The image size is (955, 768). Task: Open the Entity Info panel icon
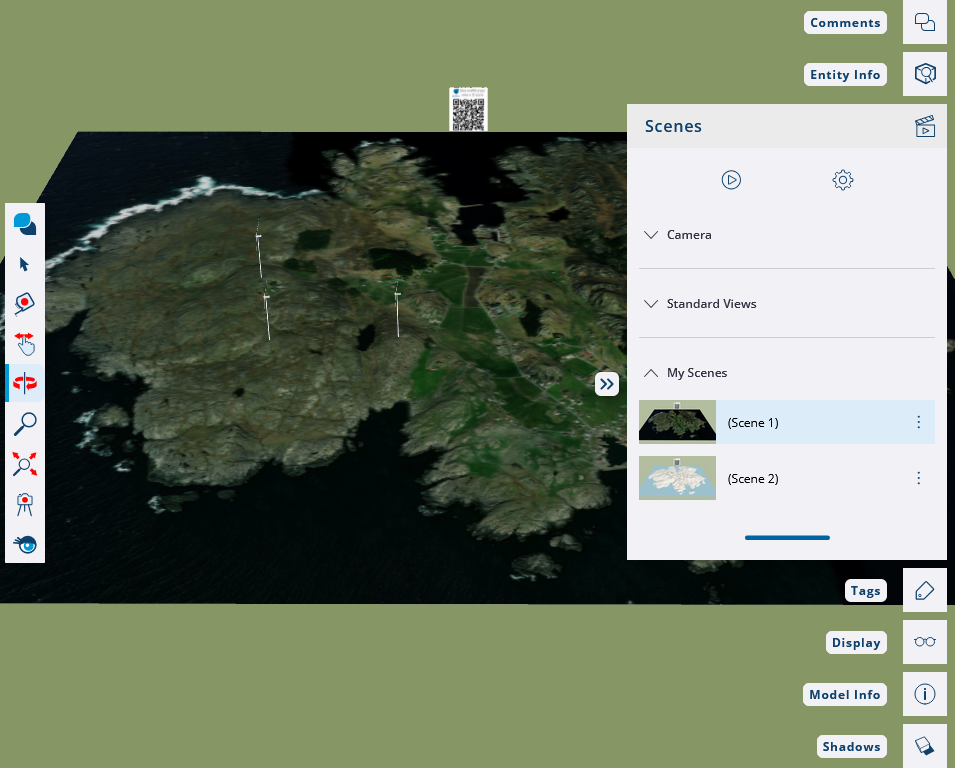pos(924,75)
